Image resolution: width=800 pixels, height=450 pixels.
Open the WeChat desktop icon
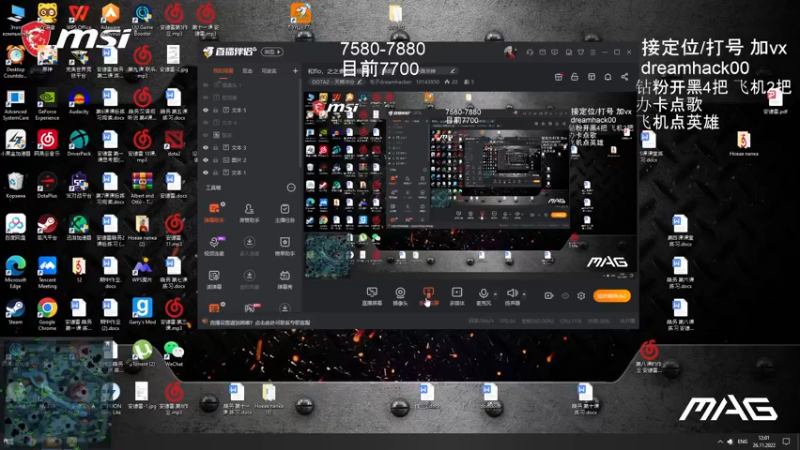(173, 354)
